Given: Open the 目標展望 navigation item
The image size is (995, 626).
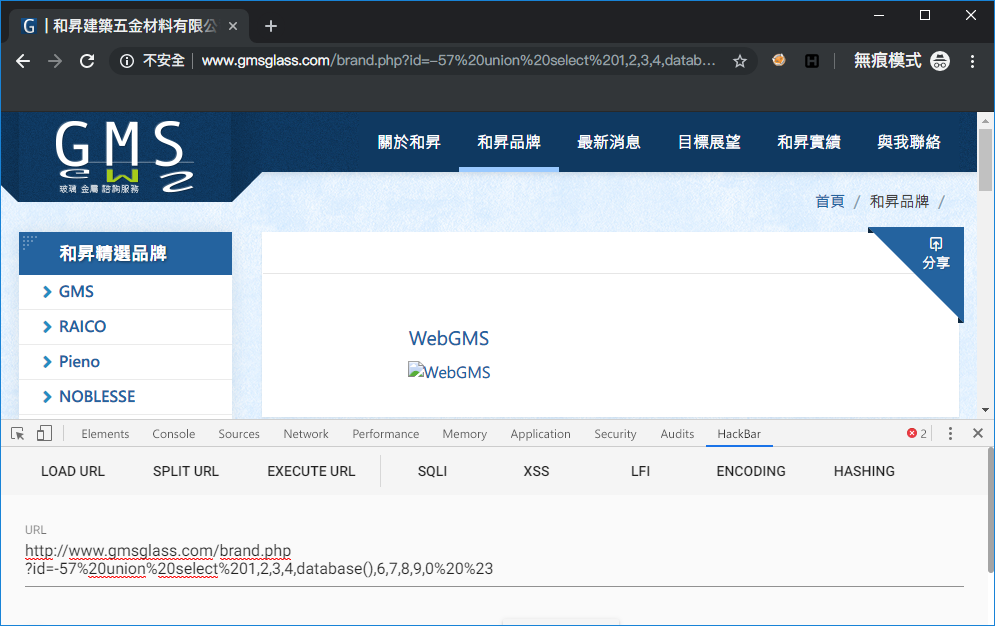Looking at the screenshot, I should pos(709,142).
